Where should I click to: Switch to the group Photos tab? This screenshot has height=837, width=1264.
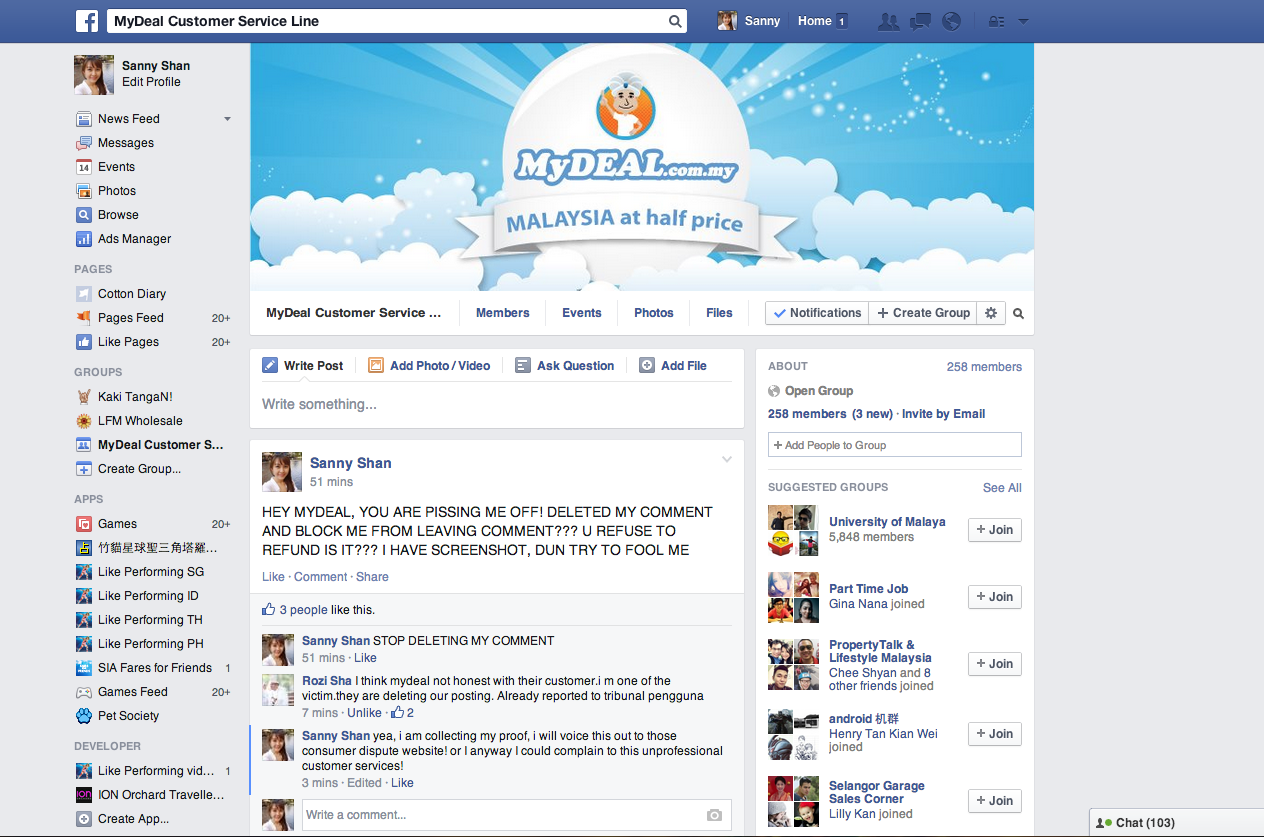pyautogui.click(x=653, y=313)
